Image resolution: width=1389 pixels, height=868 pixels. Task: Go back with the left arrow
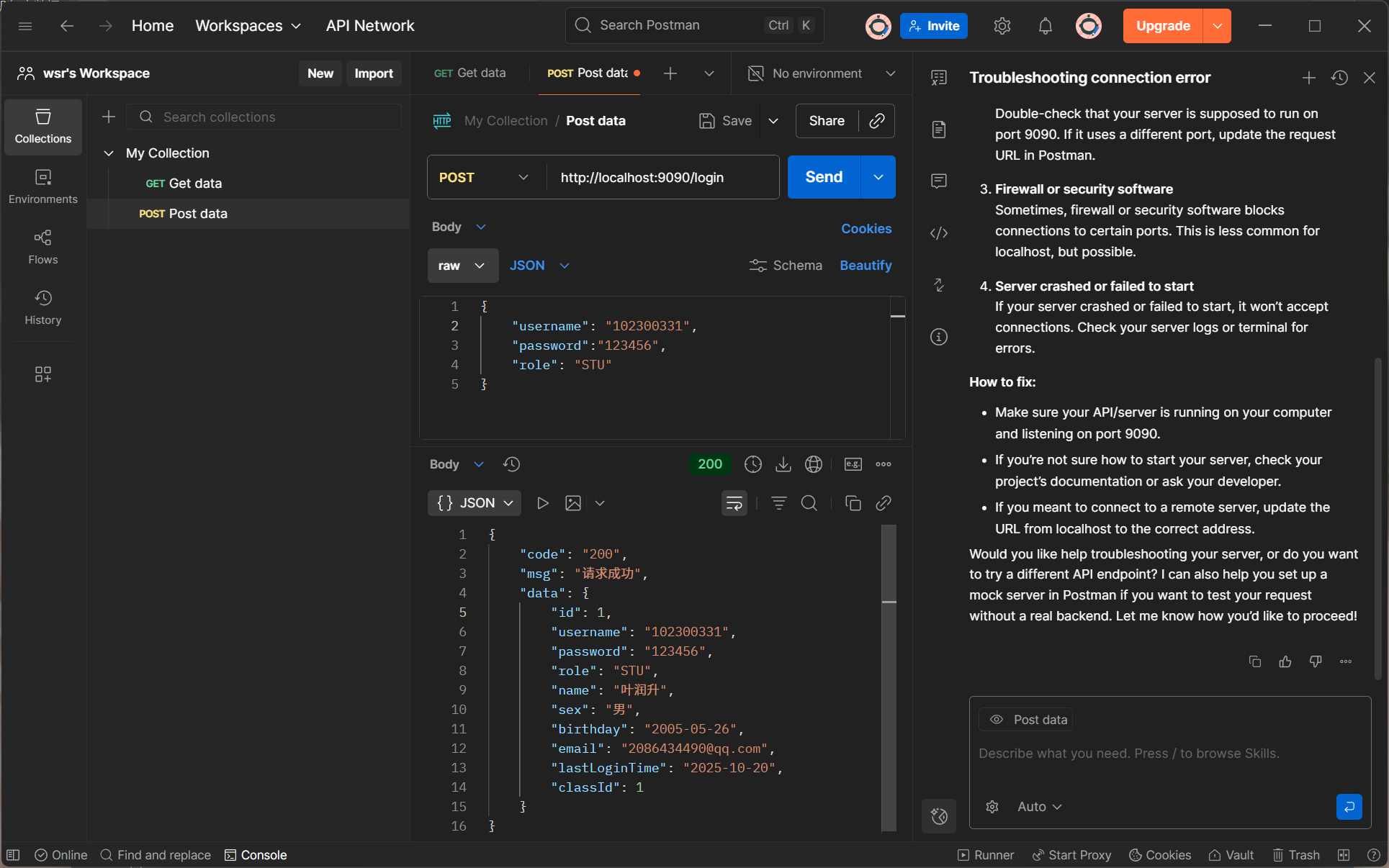[67, 26]
